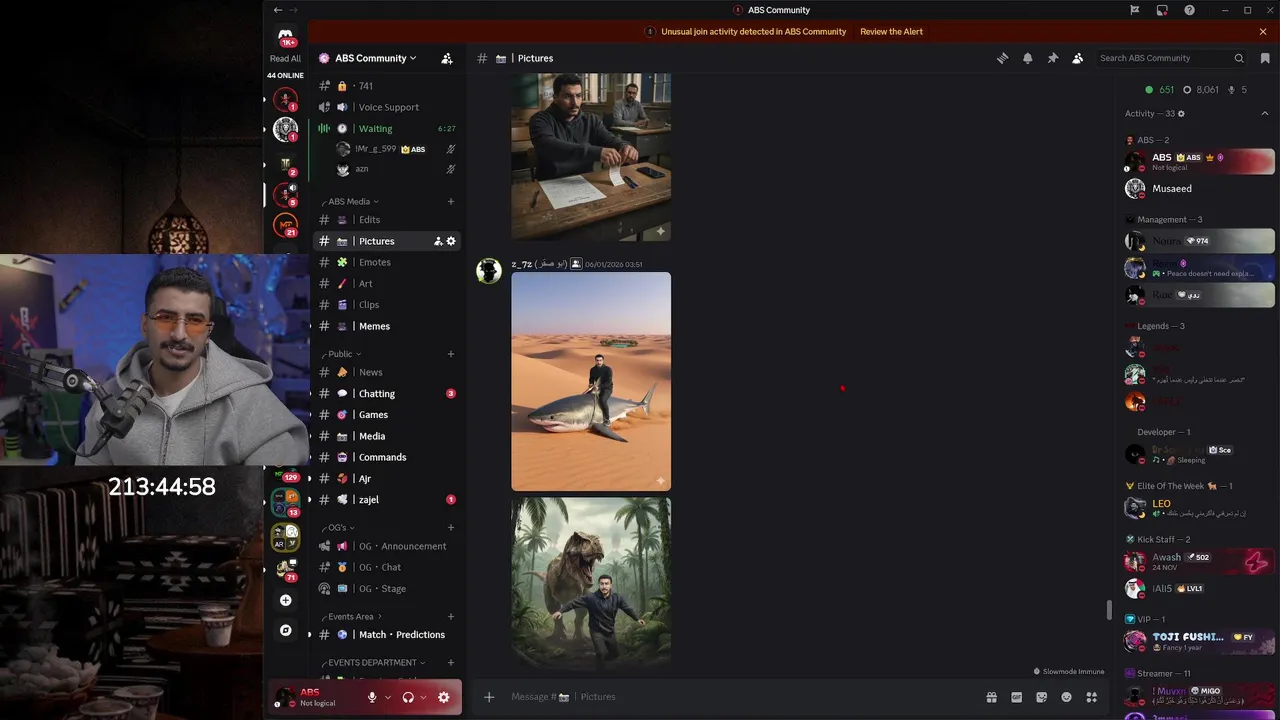Open the Help question mark icon
The height and width of the screenshot is (720, 1280).
[1189, 10]
